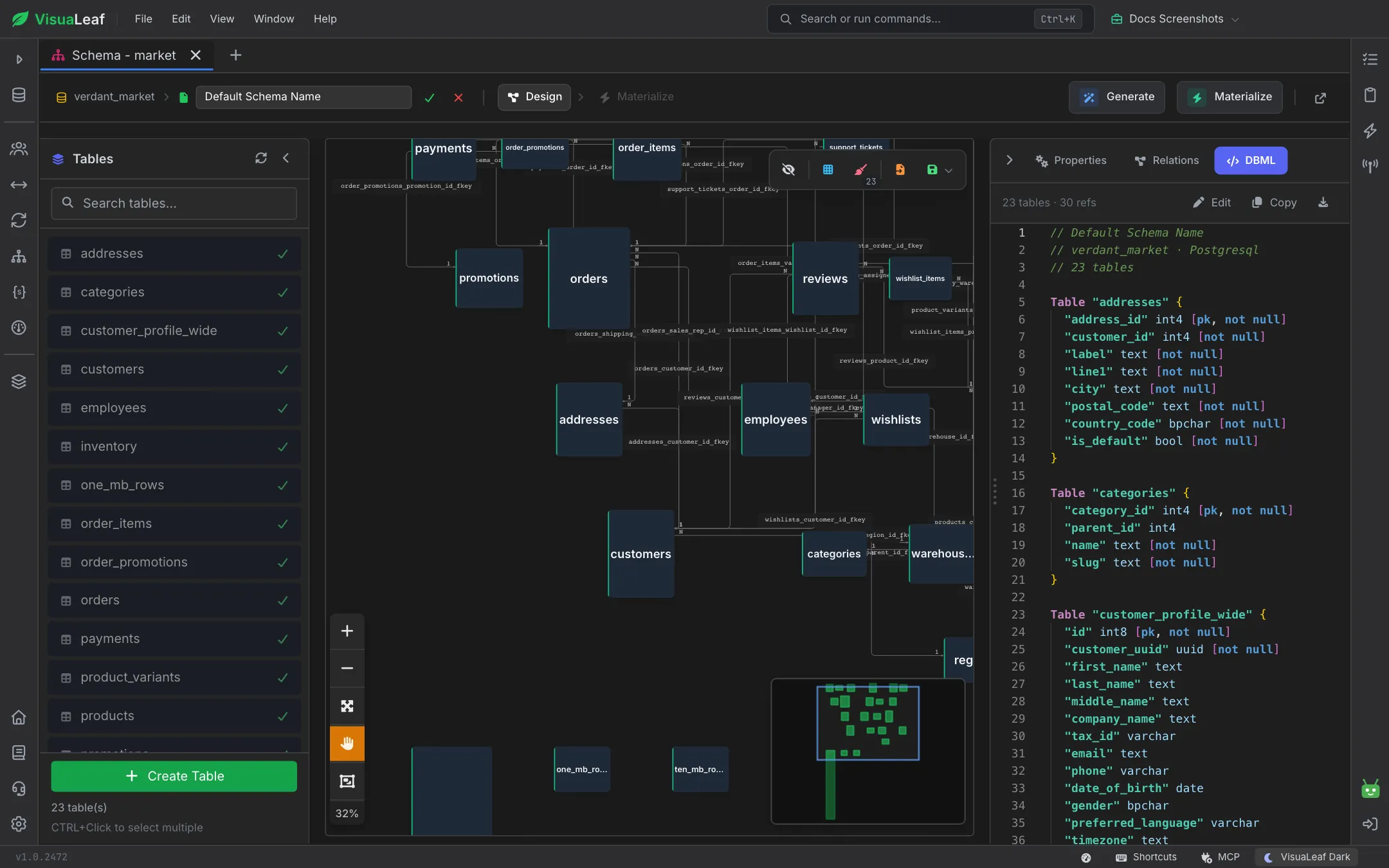Toggle the inventory table checkmark
1389x868 pixels.
click(x=282, y=447)
